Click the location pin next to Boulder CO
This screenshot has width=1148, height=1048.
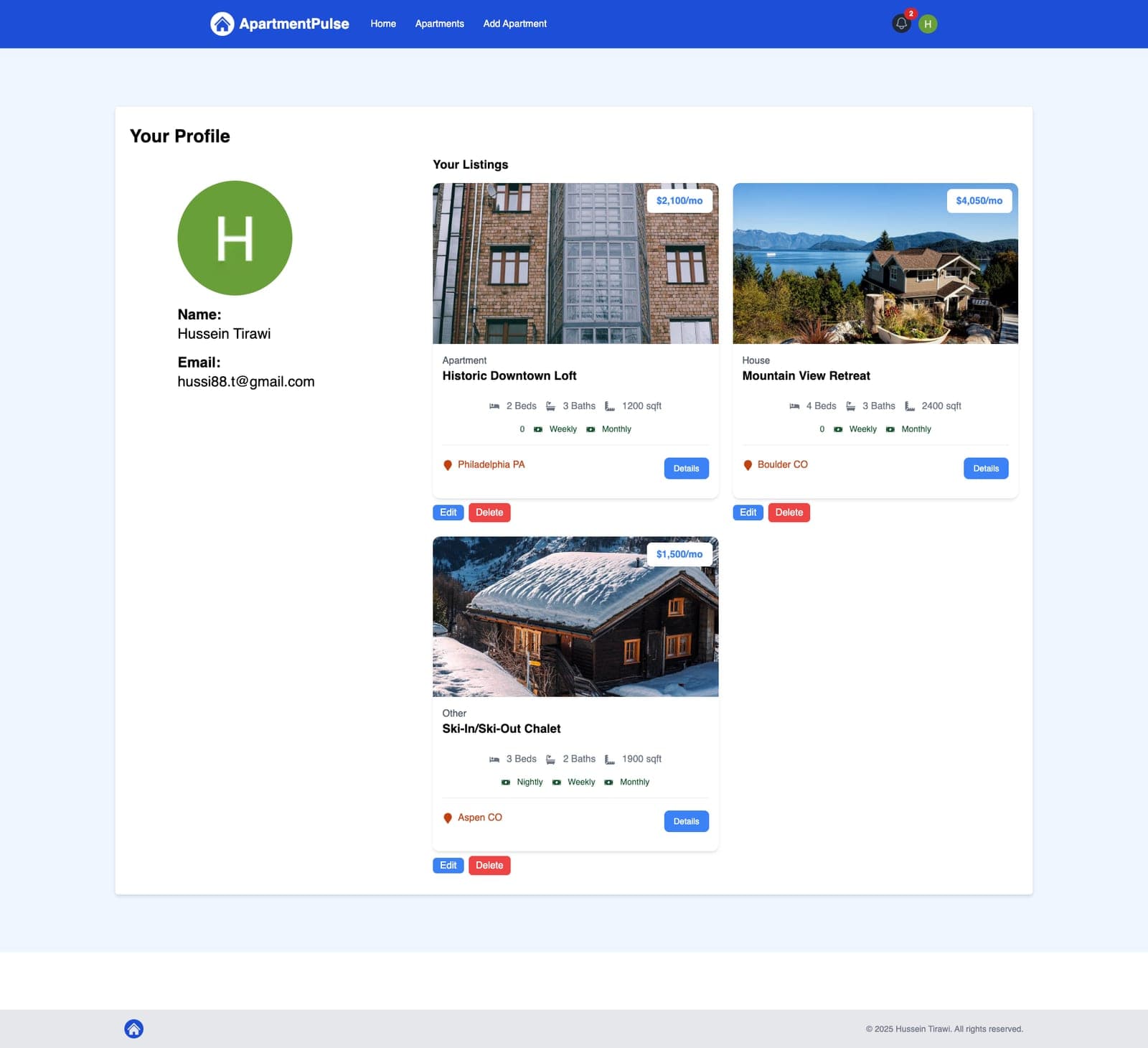[748, 465]
